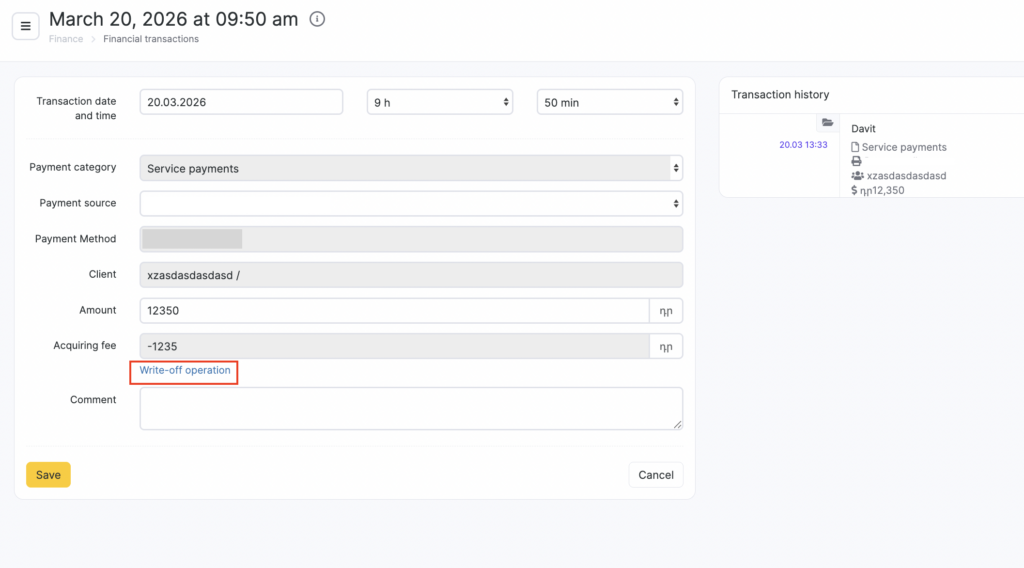Expand the Payment category dropdown
This screenshot has width=1024, height=568.
pos(411,168)
